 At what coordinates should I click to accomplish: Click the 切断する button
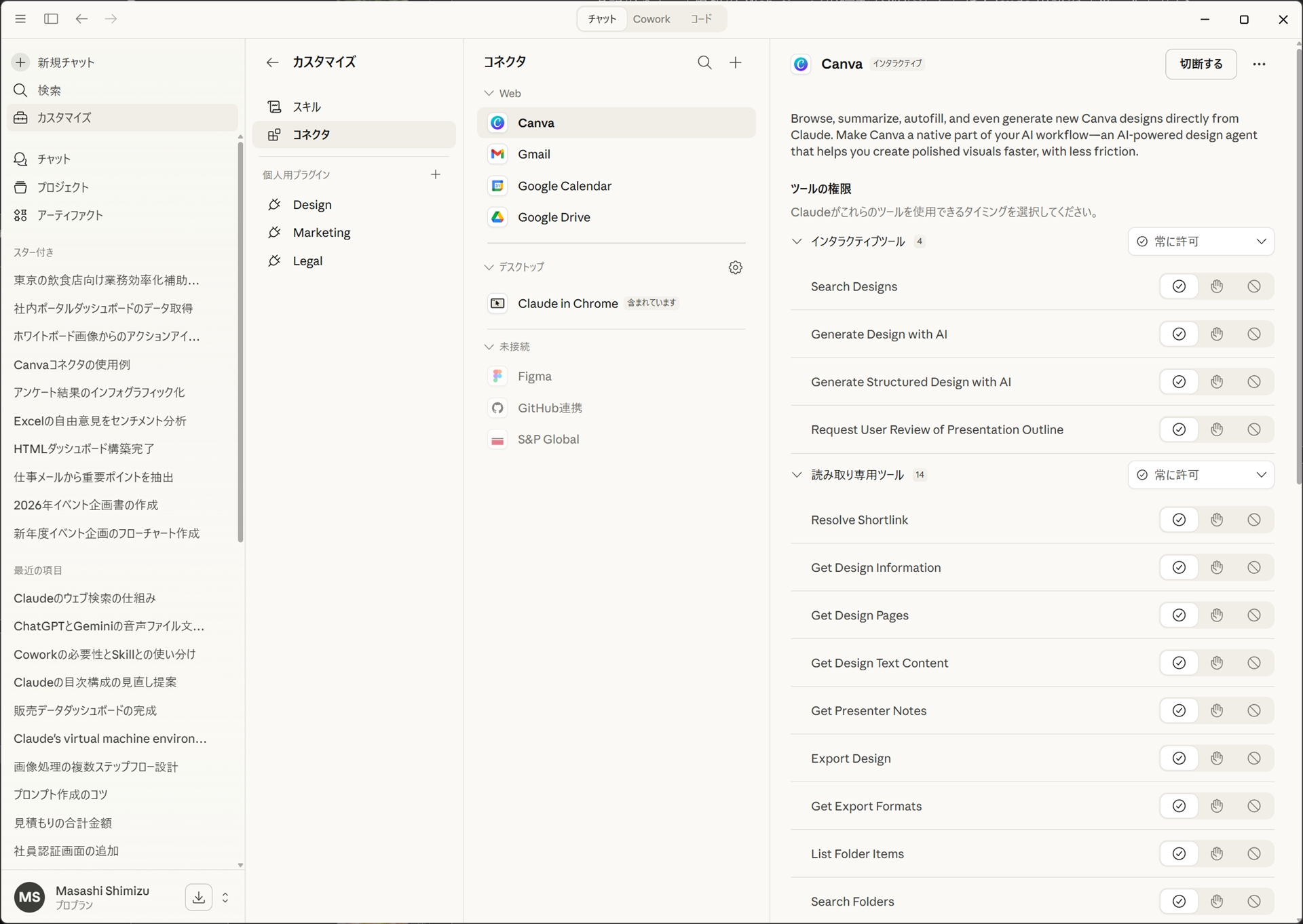[x=1201, y=64]
